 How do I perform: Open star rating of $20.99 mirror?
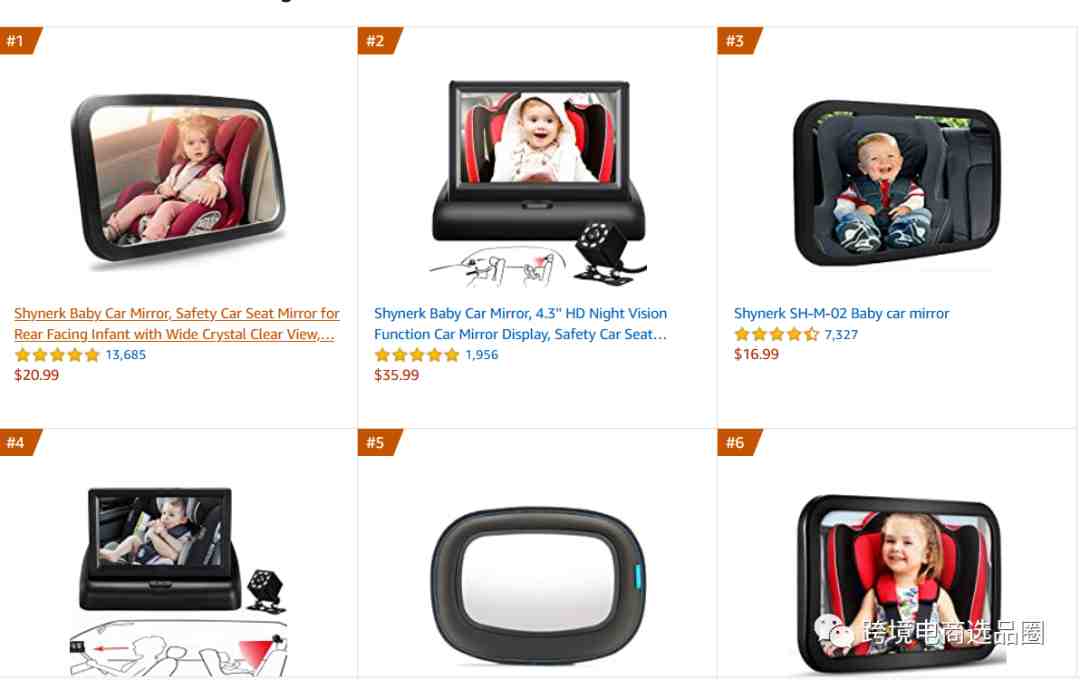tap(57, 355)
